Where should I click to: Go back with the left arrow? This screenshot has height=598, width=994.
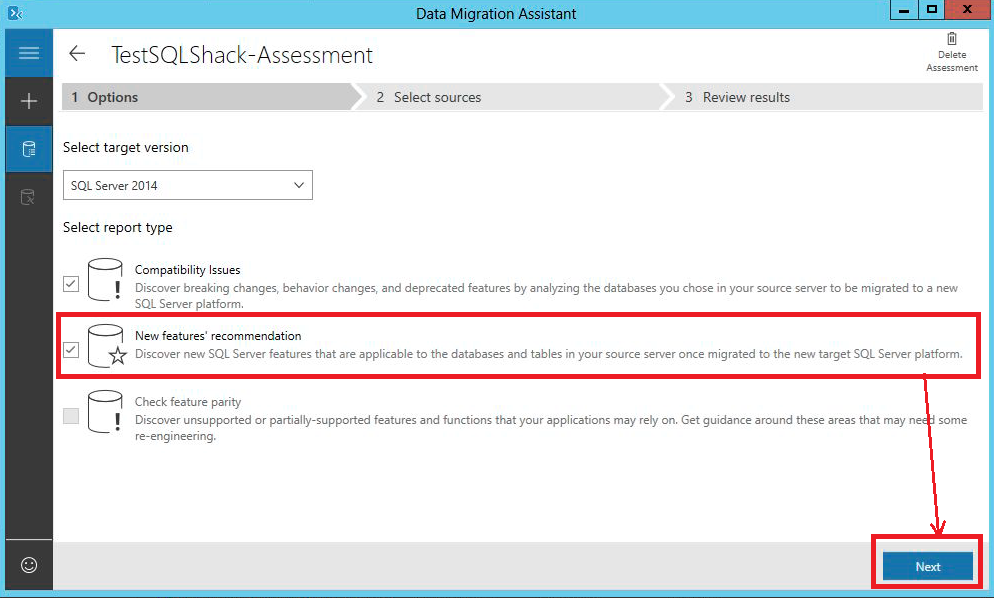77,53
